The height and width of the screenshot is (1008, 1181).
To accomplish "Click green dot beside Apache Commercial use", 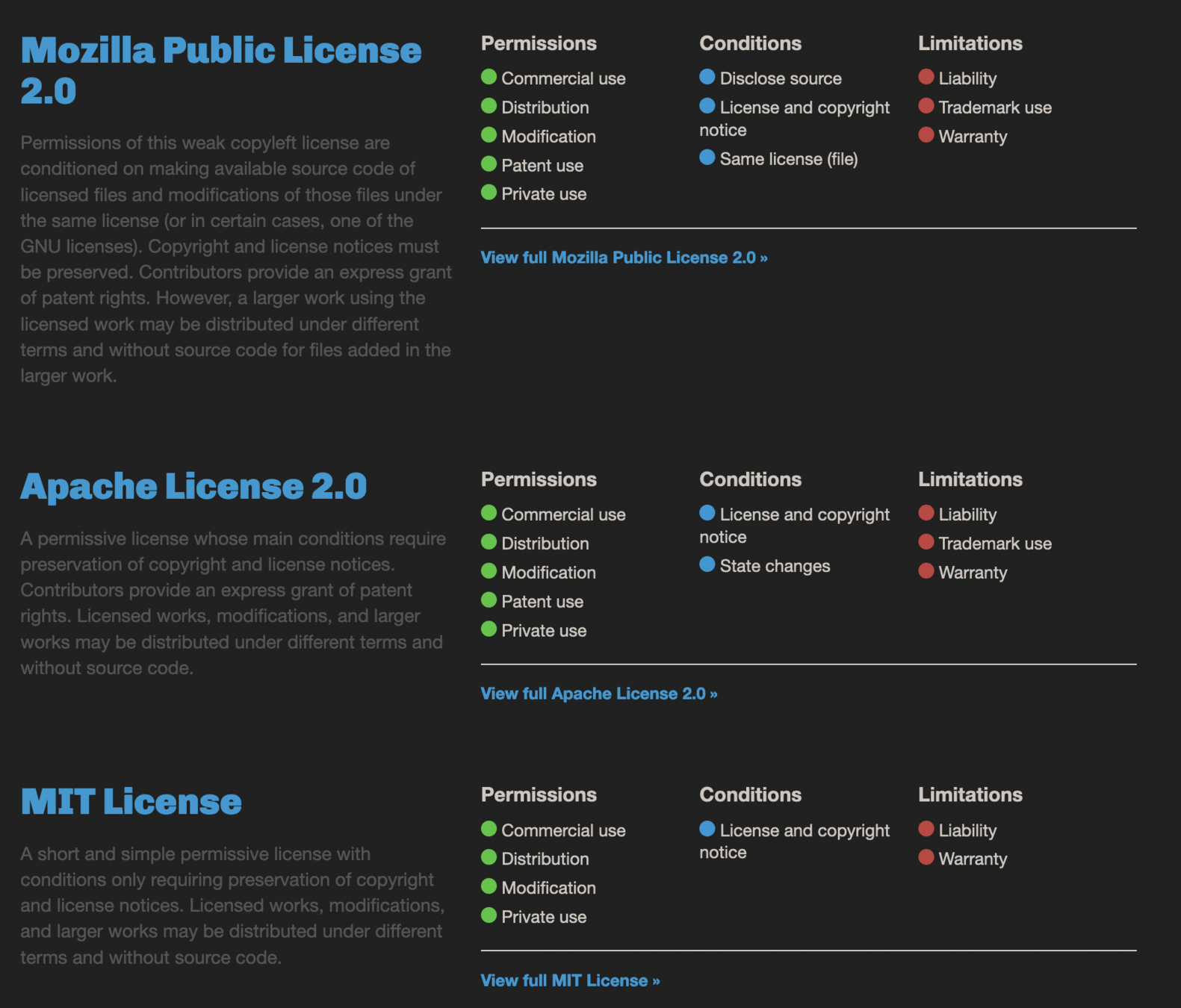I will tap(489, 513).
